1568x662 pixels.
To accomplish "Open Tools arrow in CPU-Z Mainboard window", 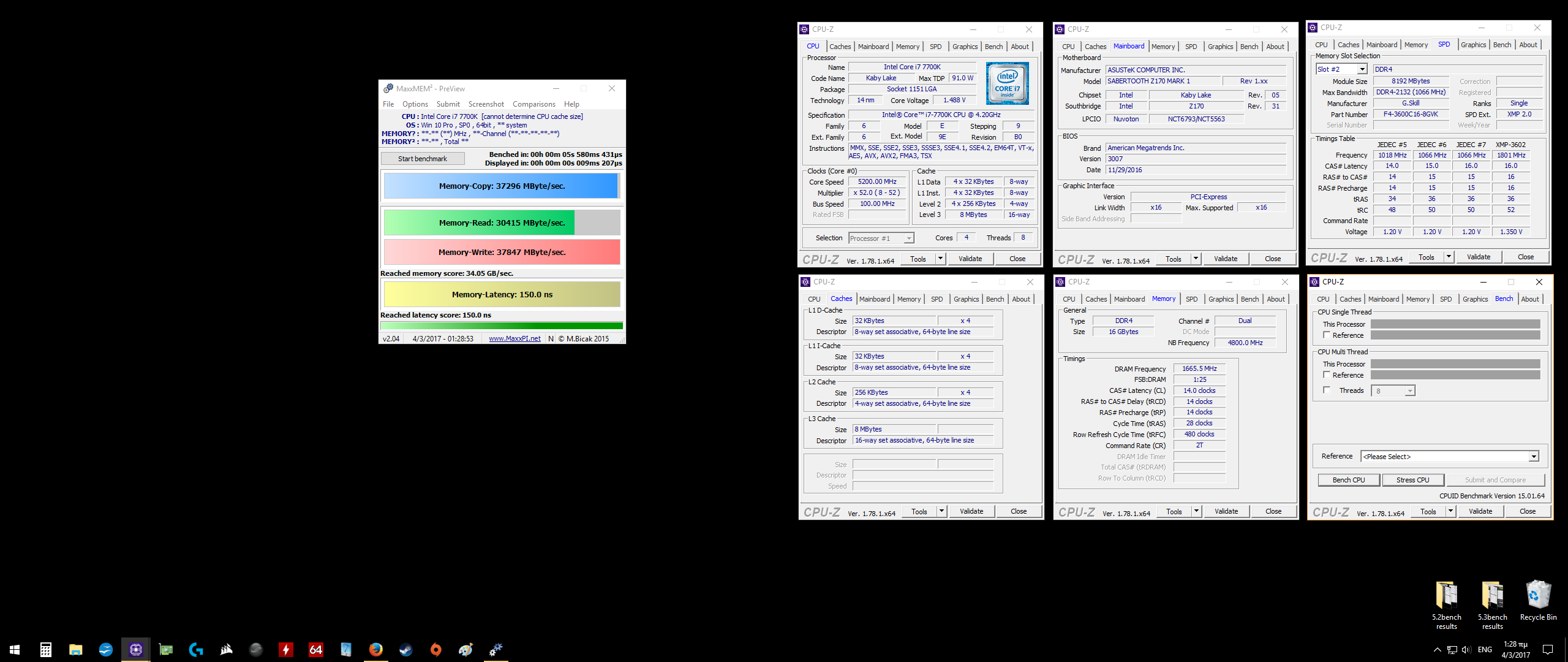I will (x=1196, y=259).
